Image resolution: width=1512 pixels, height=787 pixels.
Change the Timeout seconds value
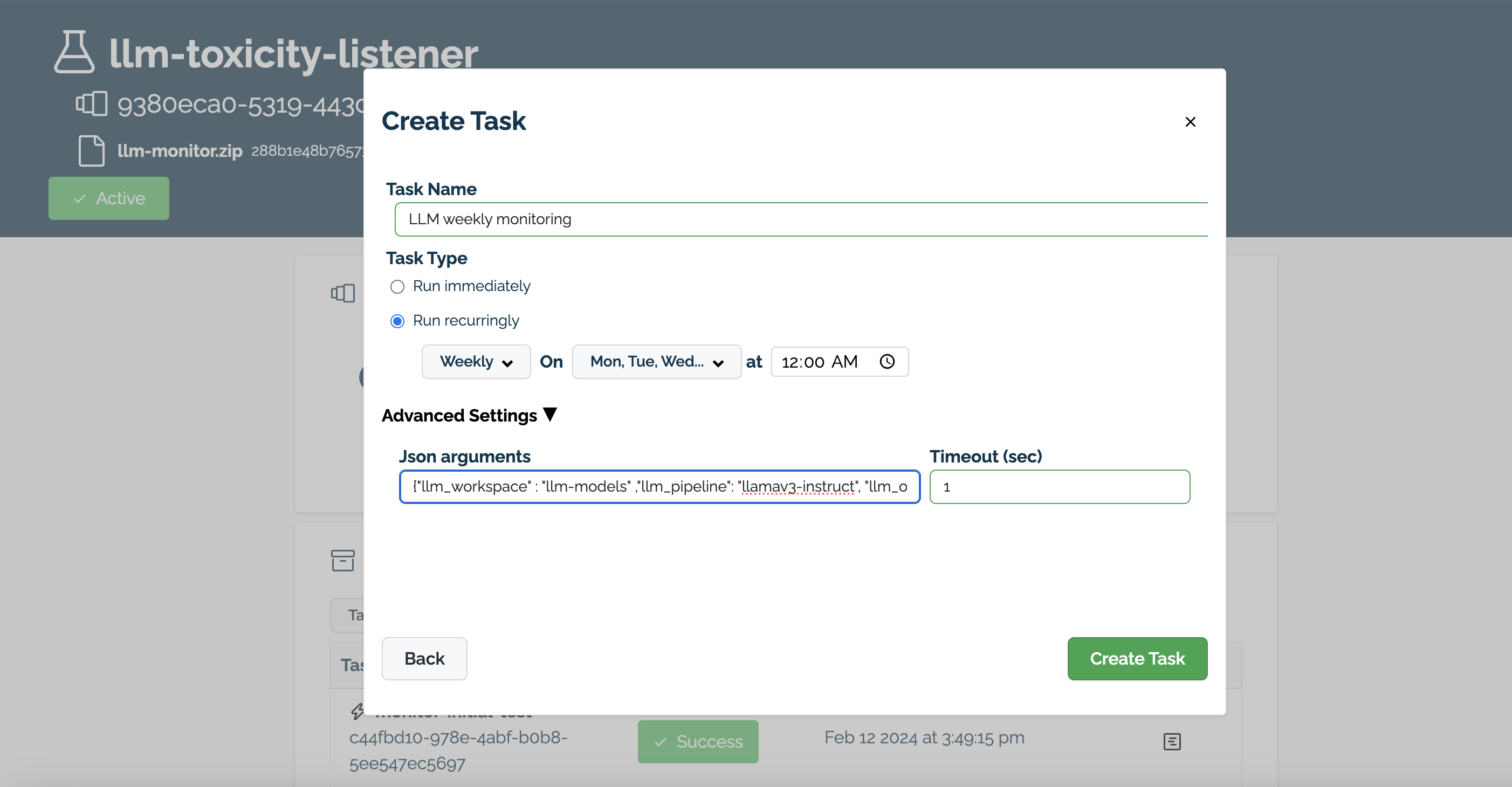pos(1059,487)
